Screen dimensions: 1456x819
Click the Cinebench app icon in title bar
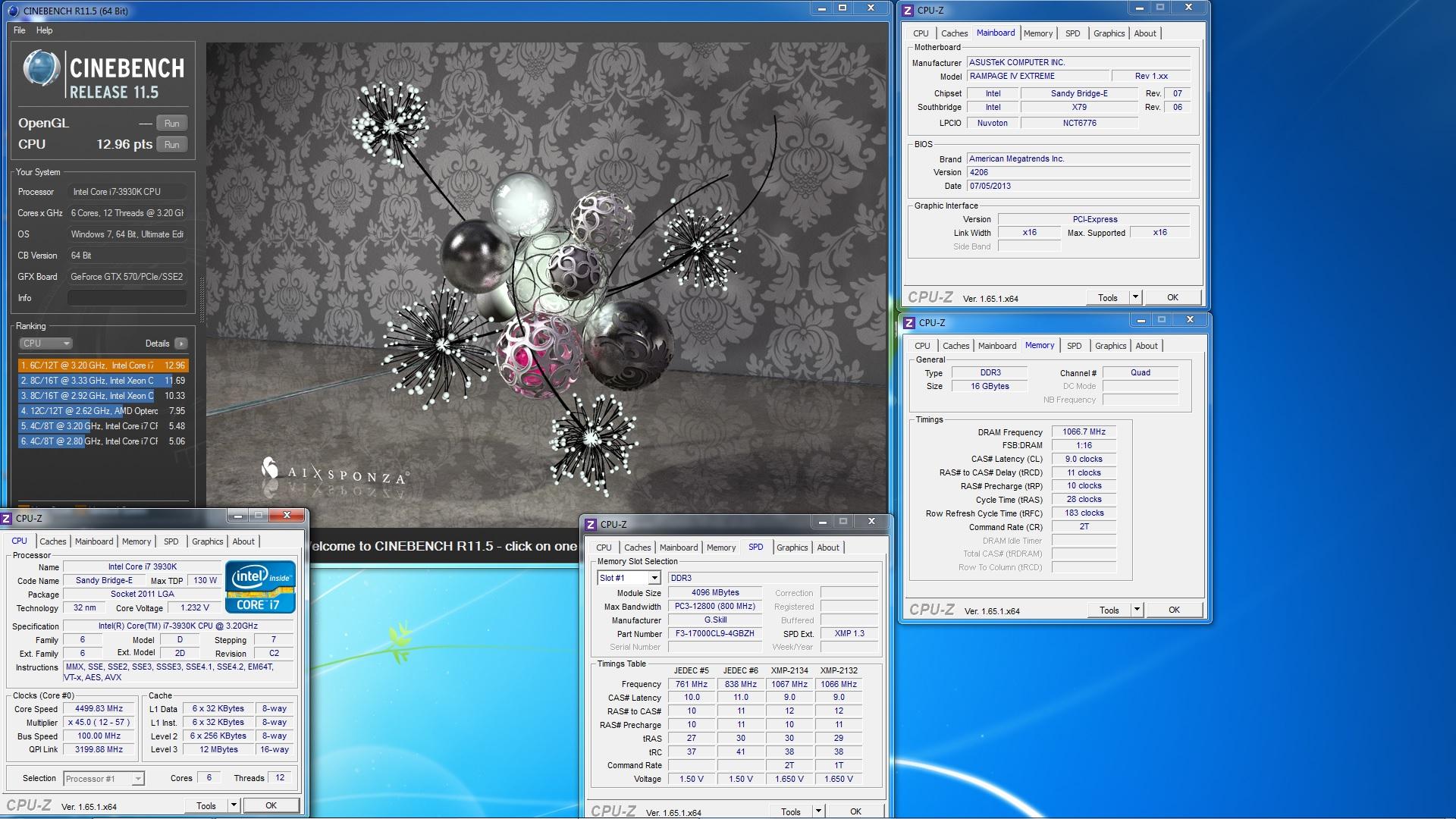[x=12, y=11]
